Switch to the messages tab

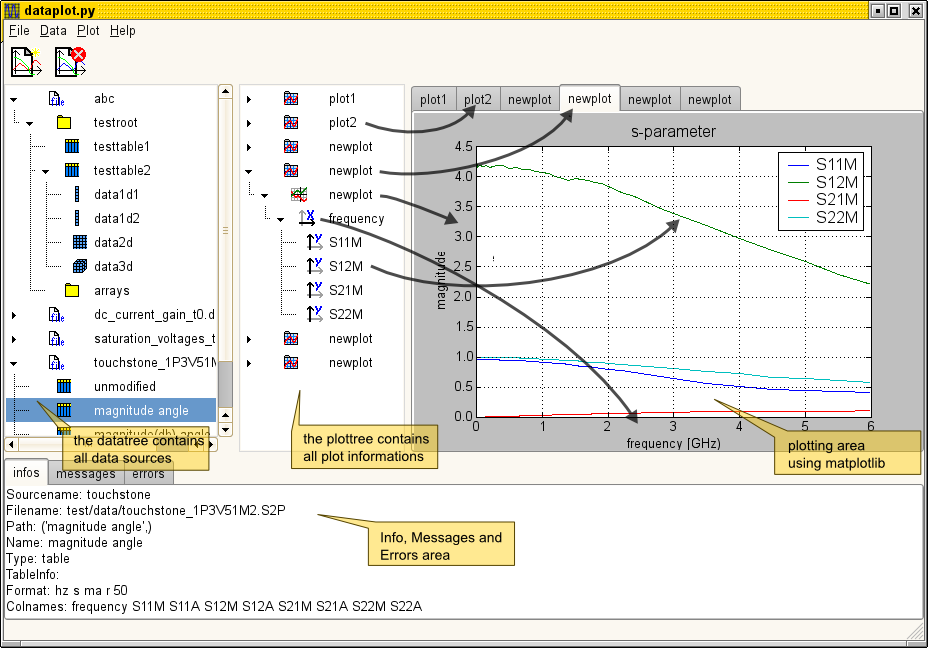(85, 473)
